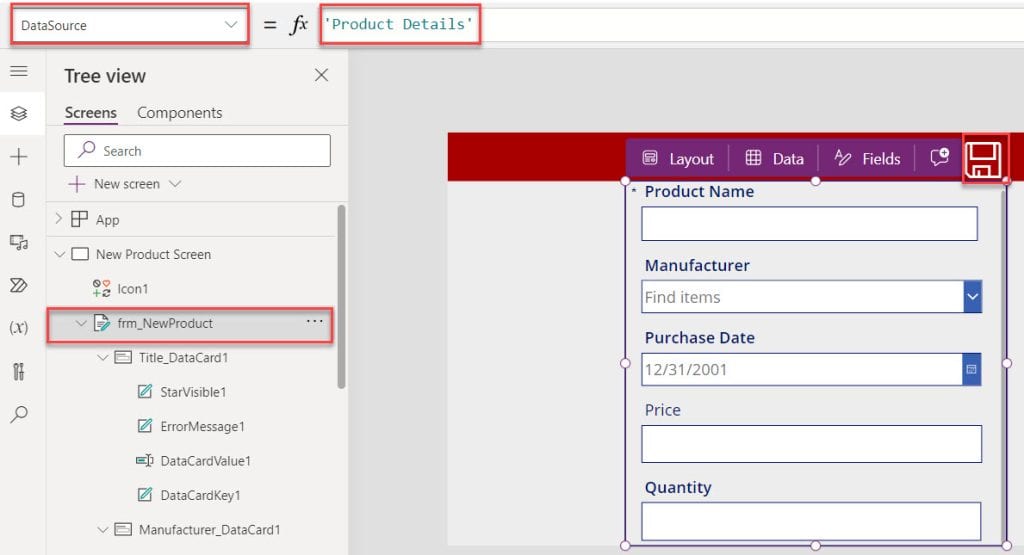Click the Purchase Date label
Screen dimensions: 1024x555
click(x=699, y=338)
